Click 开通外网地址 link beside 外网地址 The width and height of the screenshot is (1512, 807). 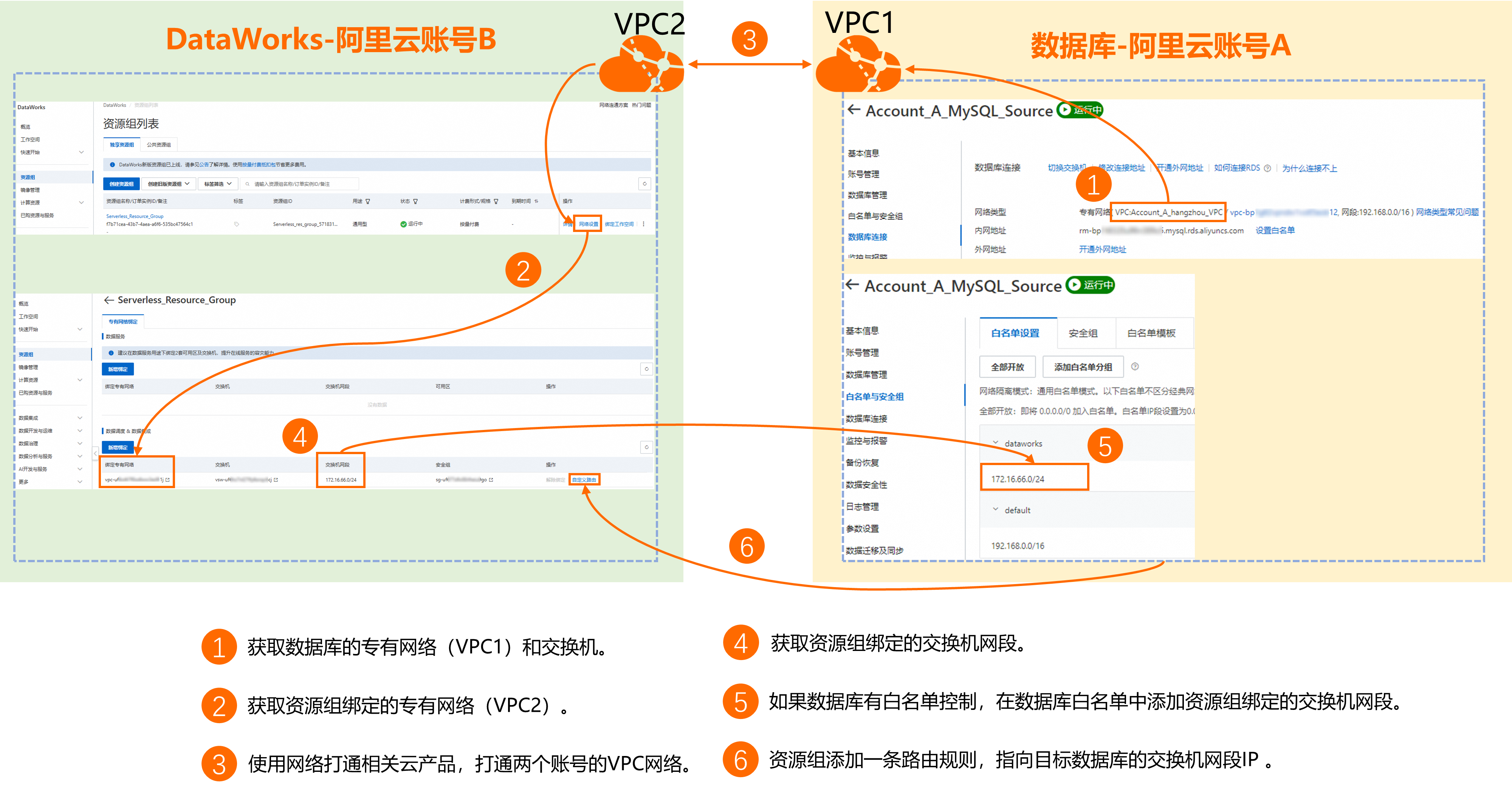click(1102, 249)
